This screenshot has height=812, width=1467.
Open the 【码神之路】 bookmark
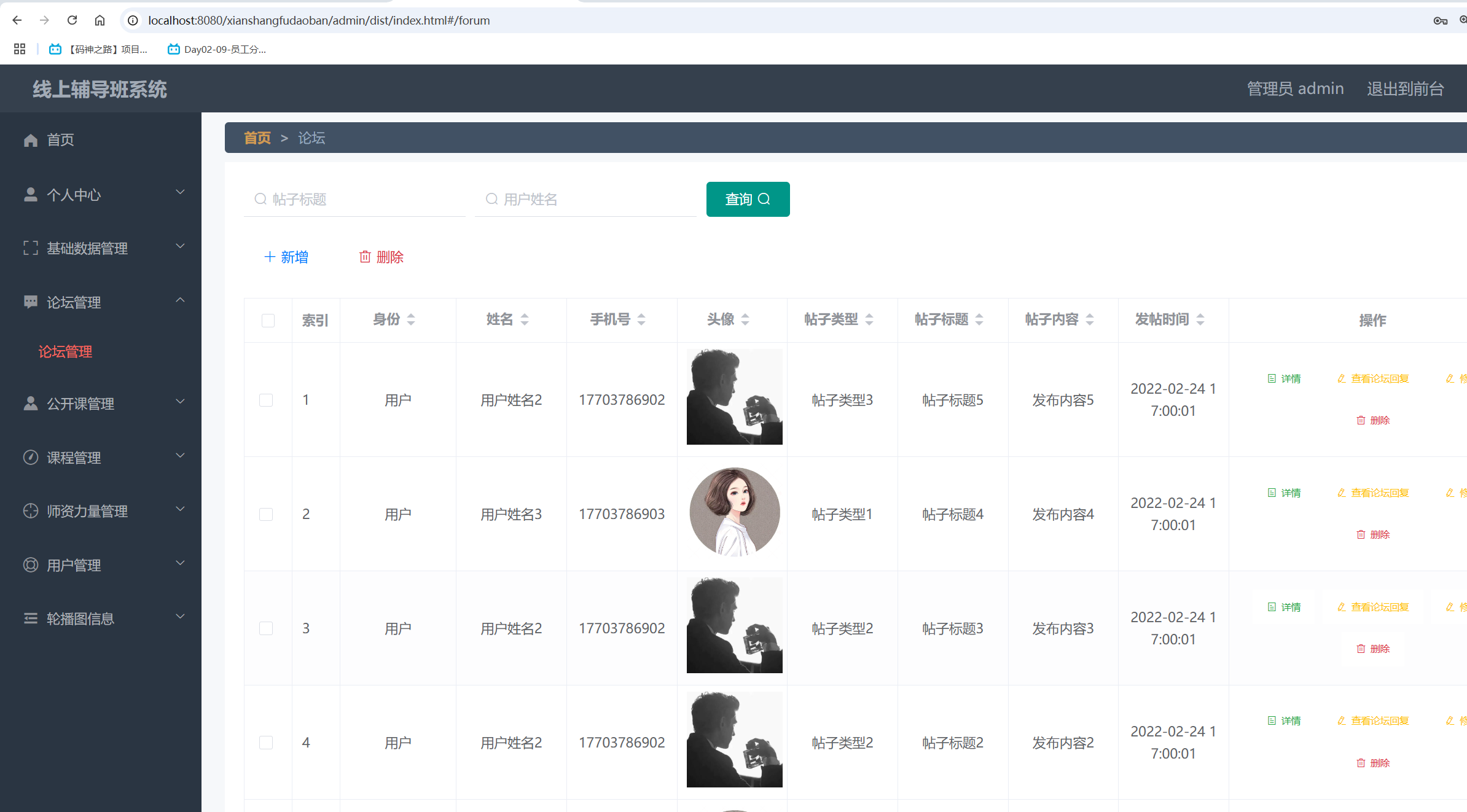pos(99,49)
